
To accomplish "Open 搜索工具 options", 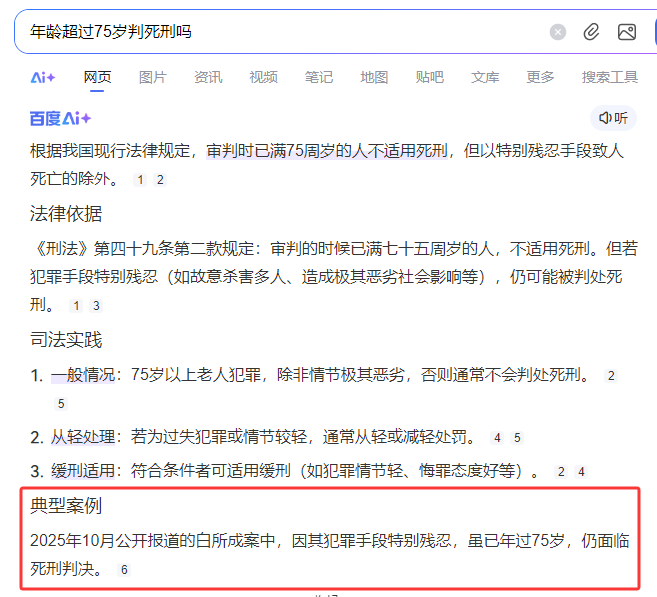I will [610, 77].
